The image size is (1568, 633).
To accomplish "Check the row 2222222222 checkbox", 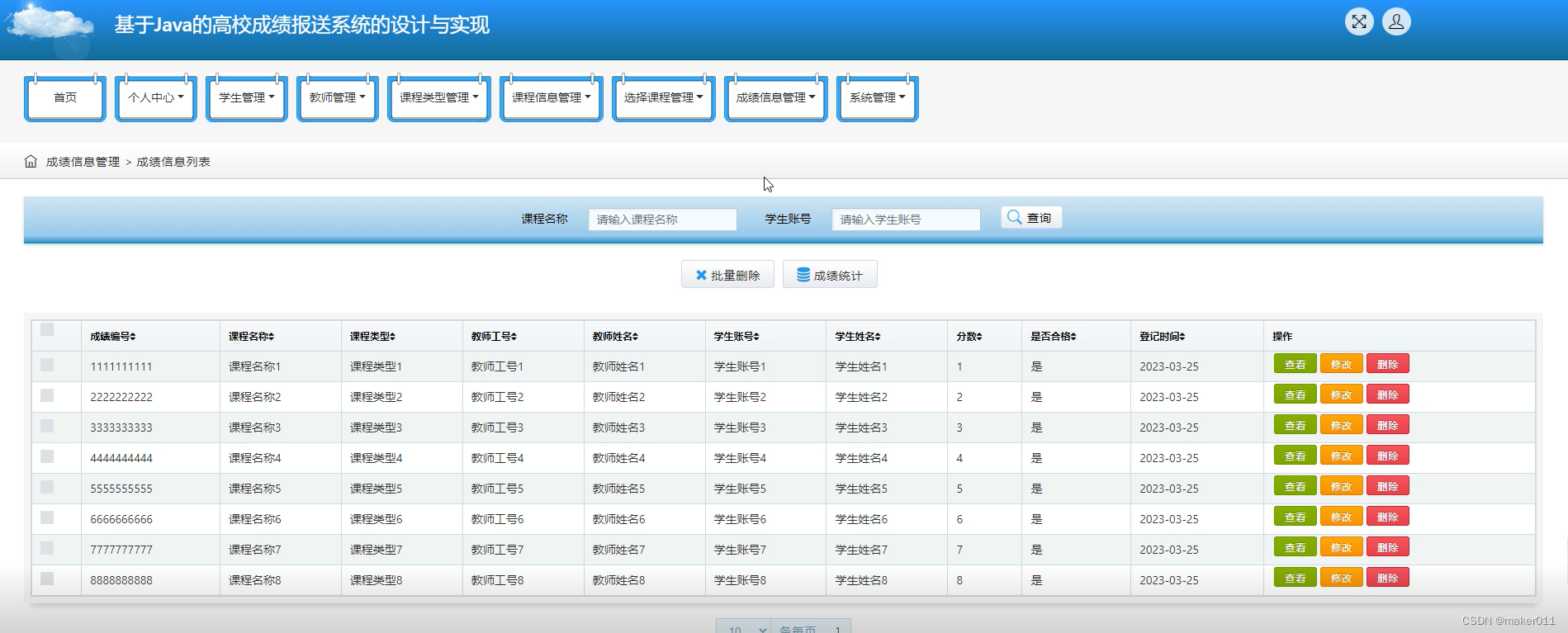I will click(47, 395).
